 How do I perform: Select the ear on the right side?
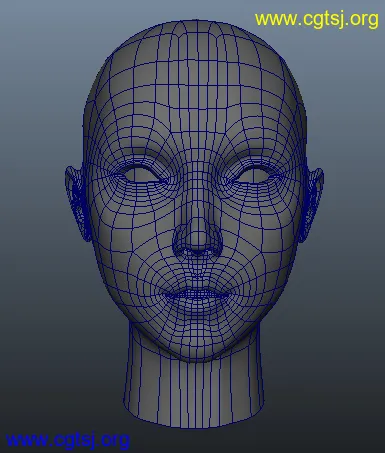[x=313, y=203]
